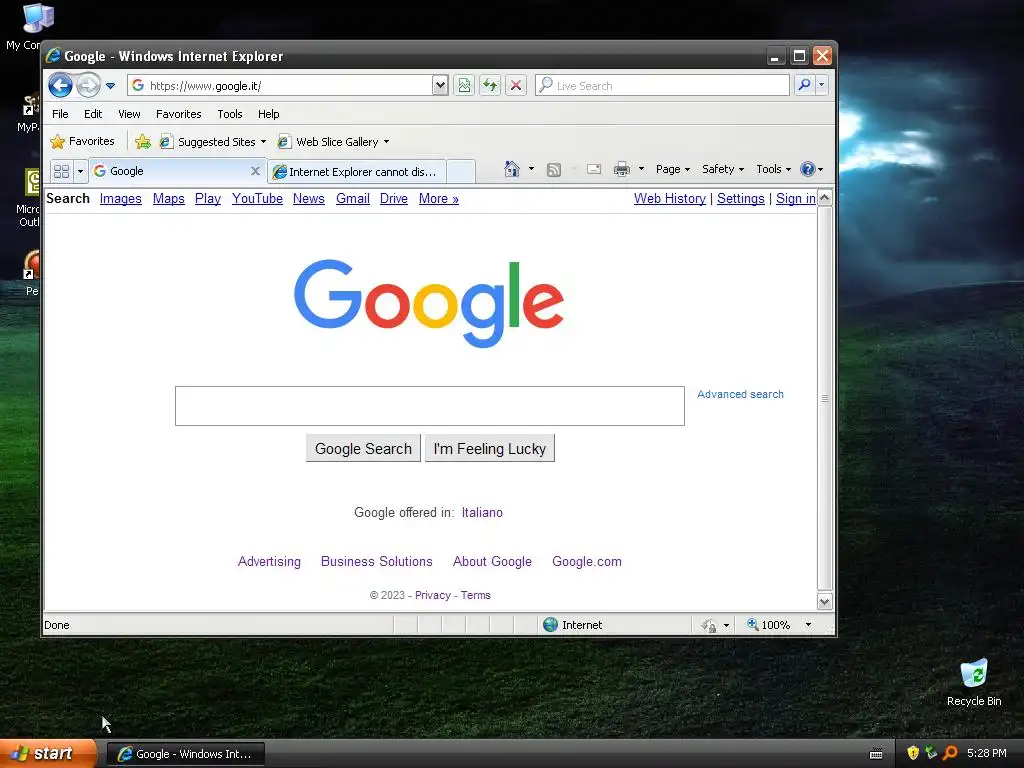The width and height of the screenshot is (1024, 768).
Task: Click the Windows Start button
Action: coord(47,754)
